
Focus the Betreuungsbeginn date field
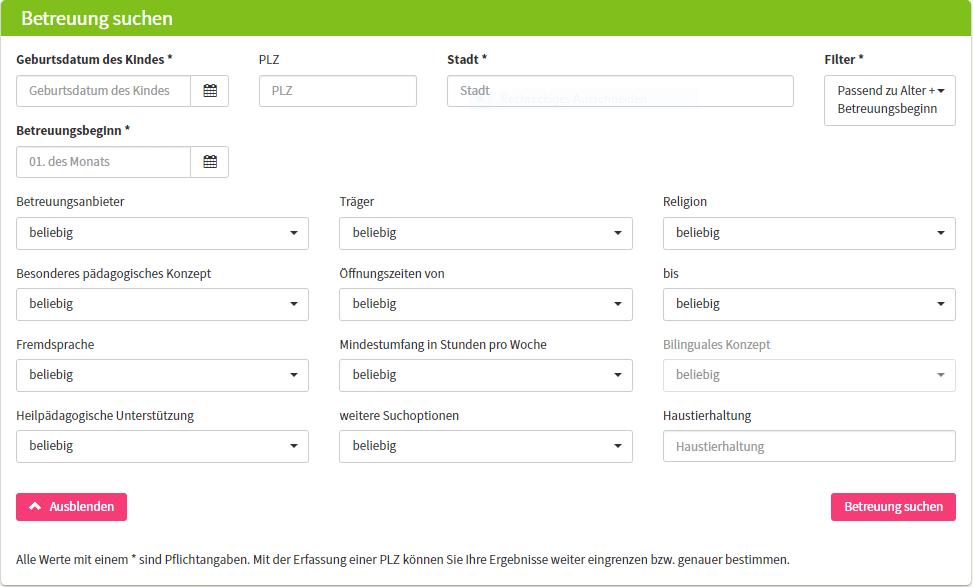point(103,162)
